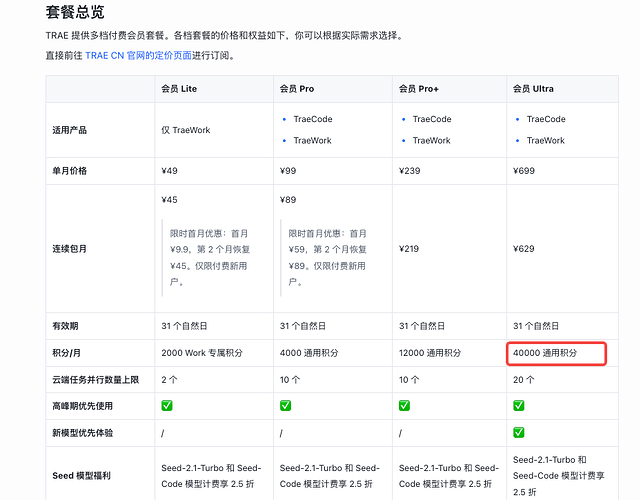Click TraeCode in the 会员 Pro+ column

pyautogui.click(x=432, y=119)
